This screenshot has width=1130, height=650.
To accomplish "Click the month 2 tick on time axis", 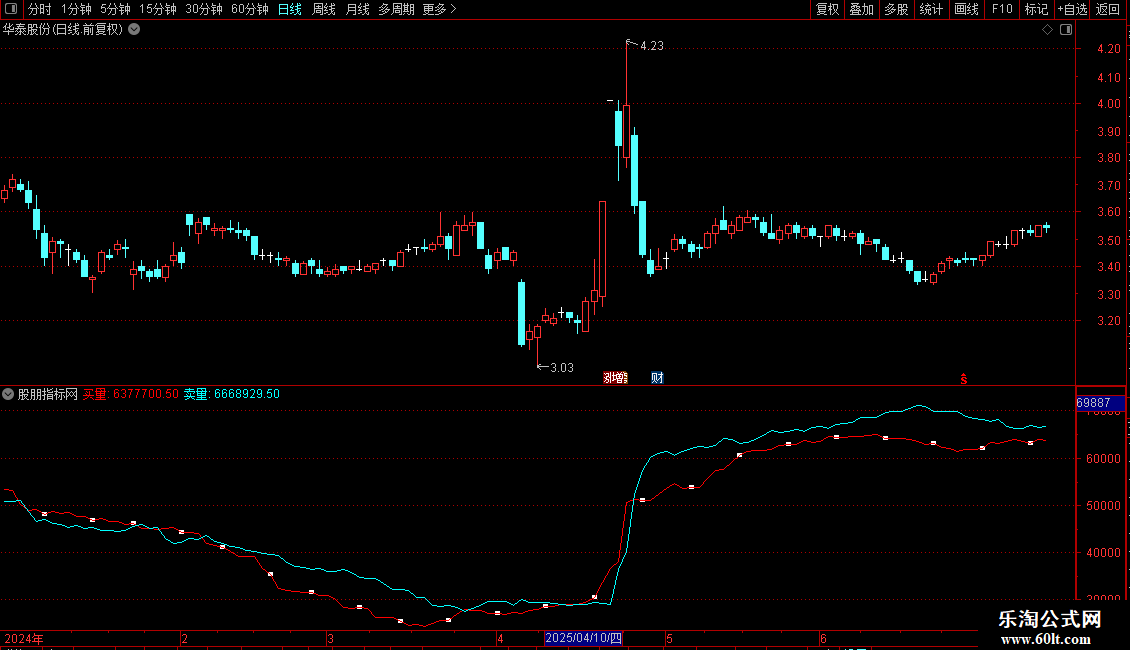I will [x=184, y=639].
